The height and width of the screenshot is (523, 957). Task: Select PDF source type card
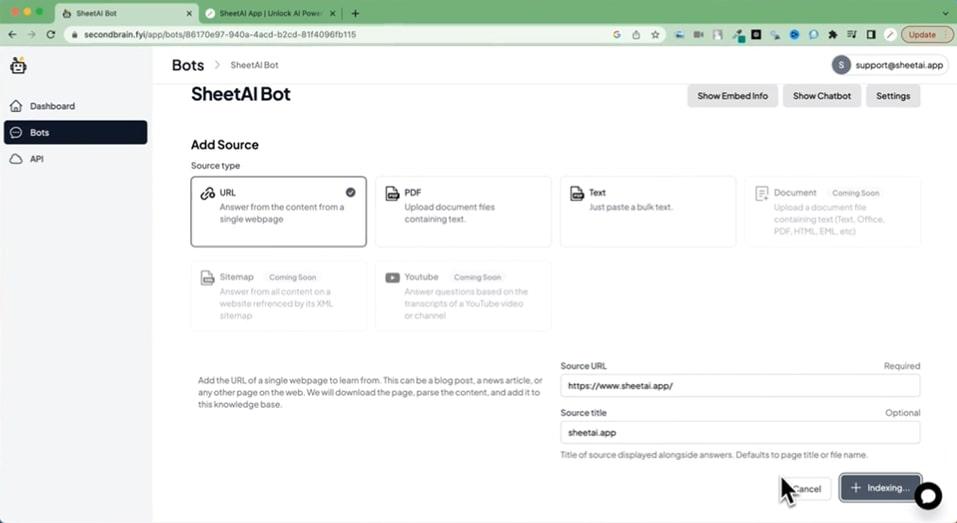pyautogui.click(x=463, y=212)
